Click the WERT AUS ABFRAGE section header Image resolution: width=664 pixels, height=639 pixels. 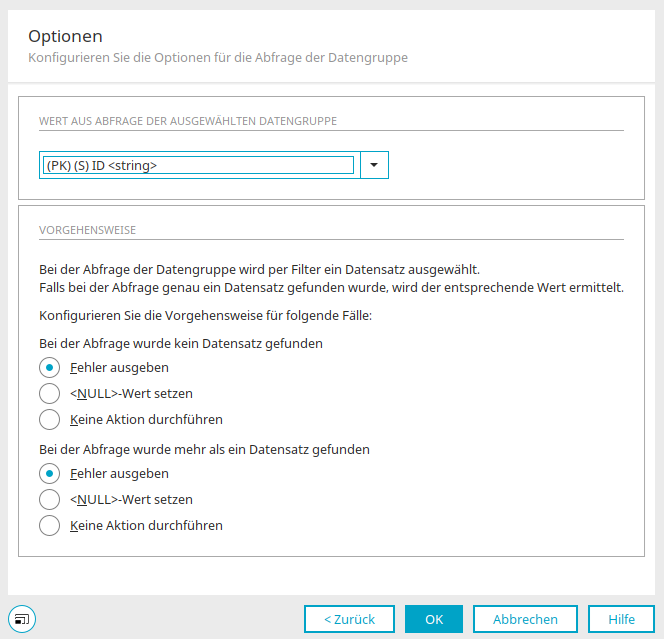click(x=188, y=121)
